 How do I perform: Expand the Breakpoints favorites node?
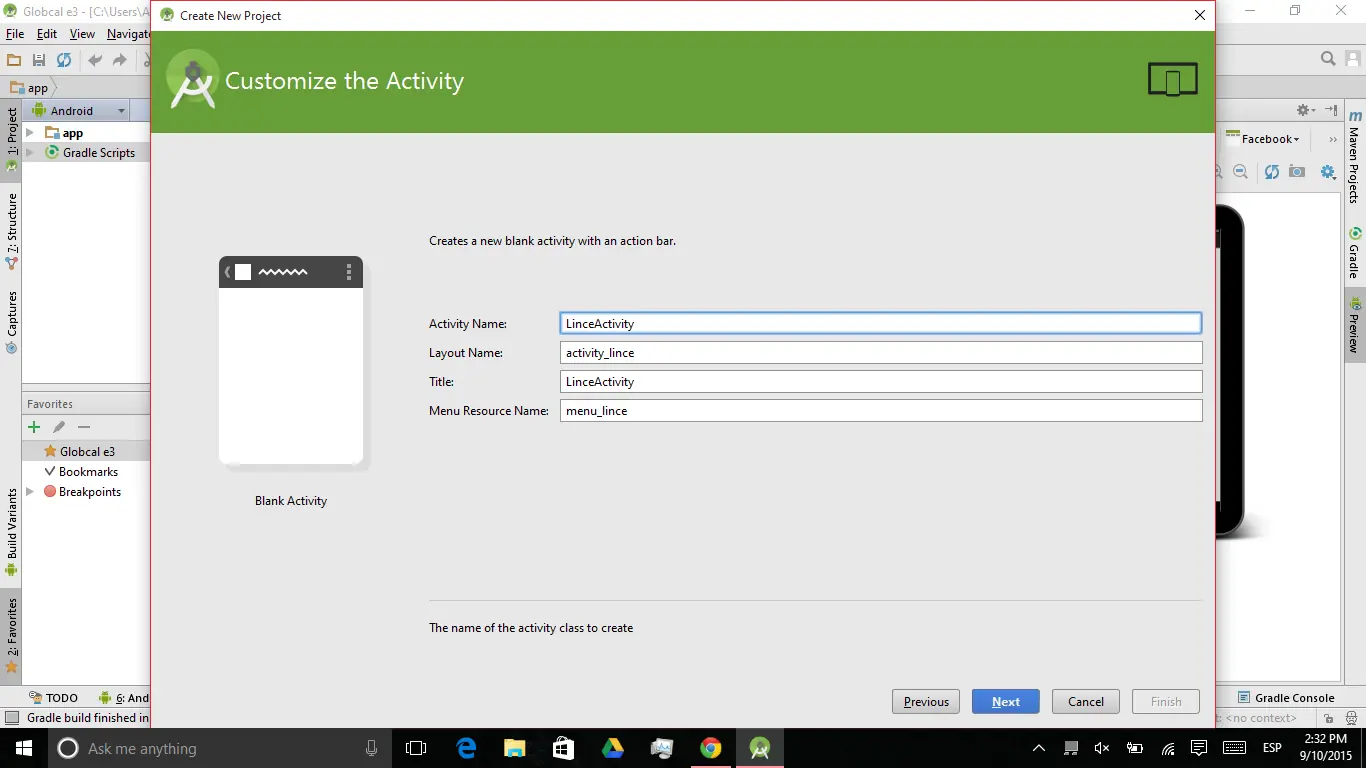(x=29, y=492)
